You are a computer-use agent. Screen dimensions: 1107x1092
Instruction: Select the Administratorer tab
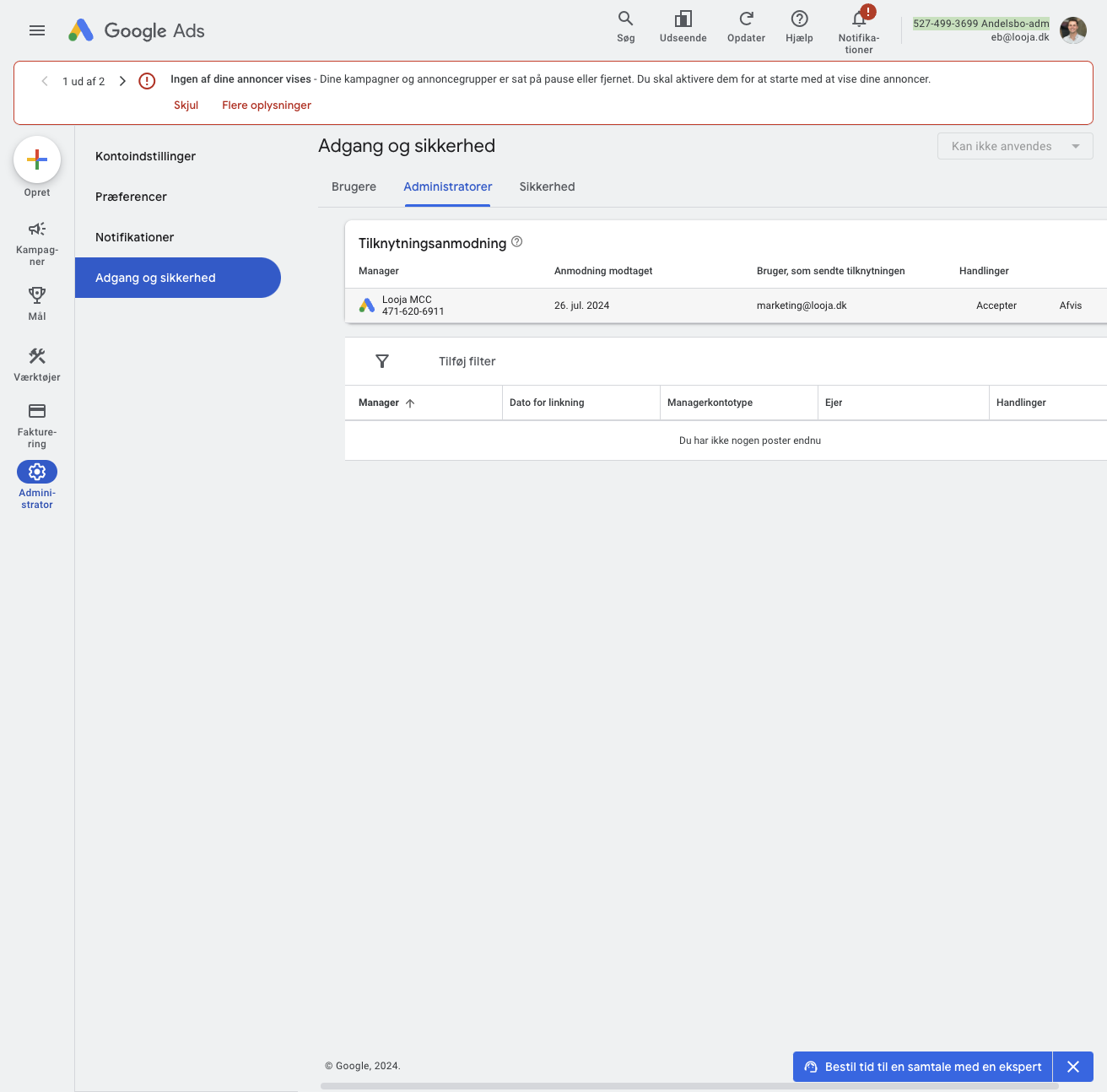tap(448, 187)
